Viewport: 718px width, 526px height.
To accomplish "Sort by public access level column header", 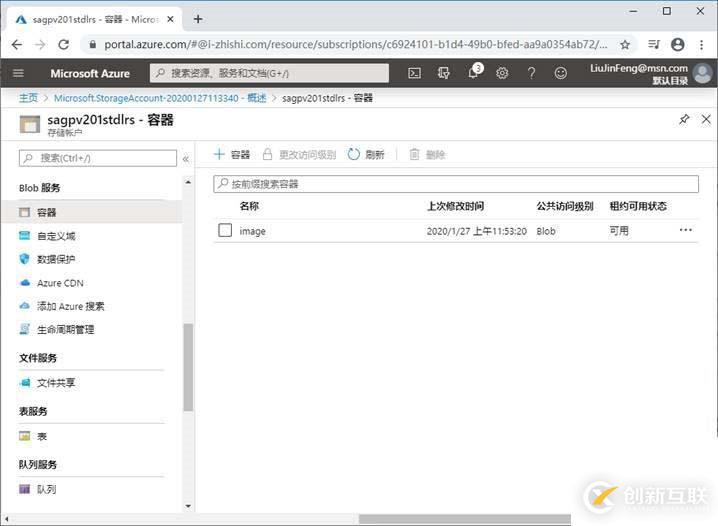I will pyautogui.click(x=565, y=206).
